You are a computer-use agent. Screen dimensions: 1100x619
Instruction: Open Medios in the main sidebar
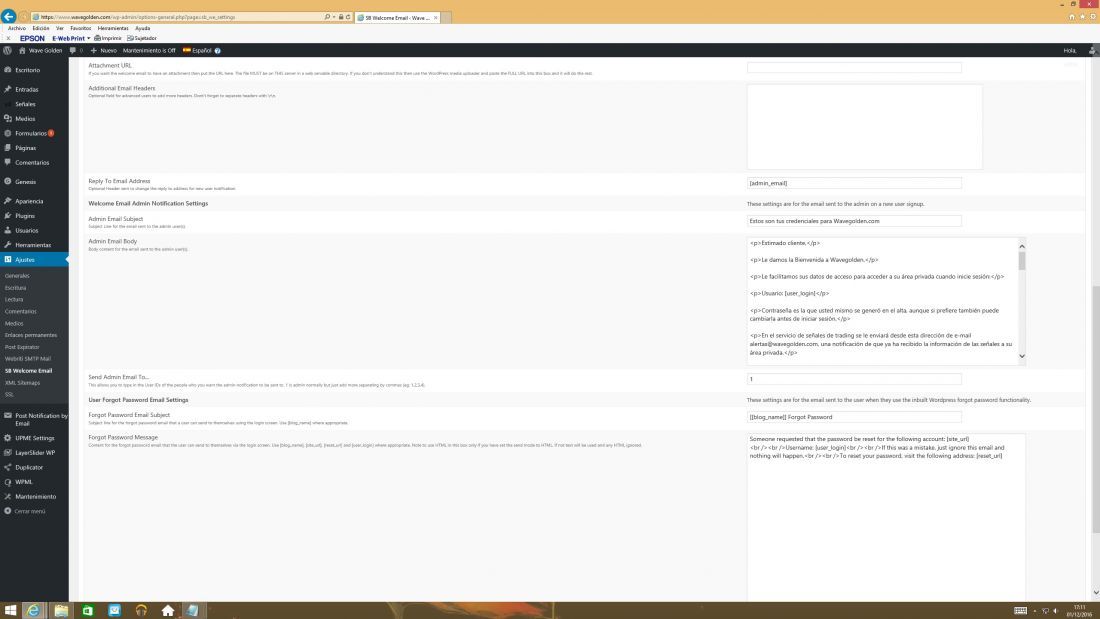[x=25, y=119]
